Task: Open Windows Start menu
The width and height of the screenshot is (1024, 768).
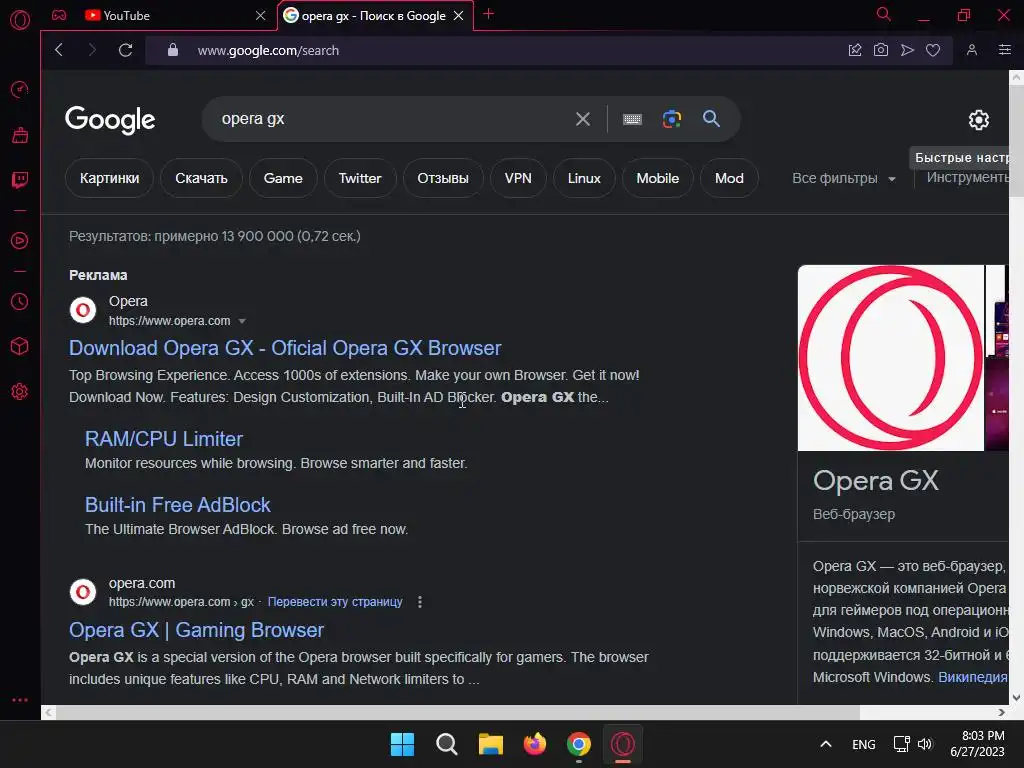Action: [402, 744]
